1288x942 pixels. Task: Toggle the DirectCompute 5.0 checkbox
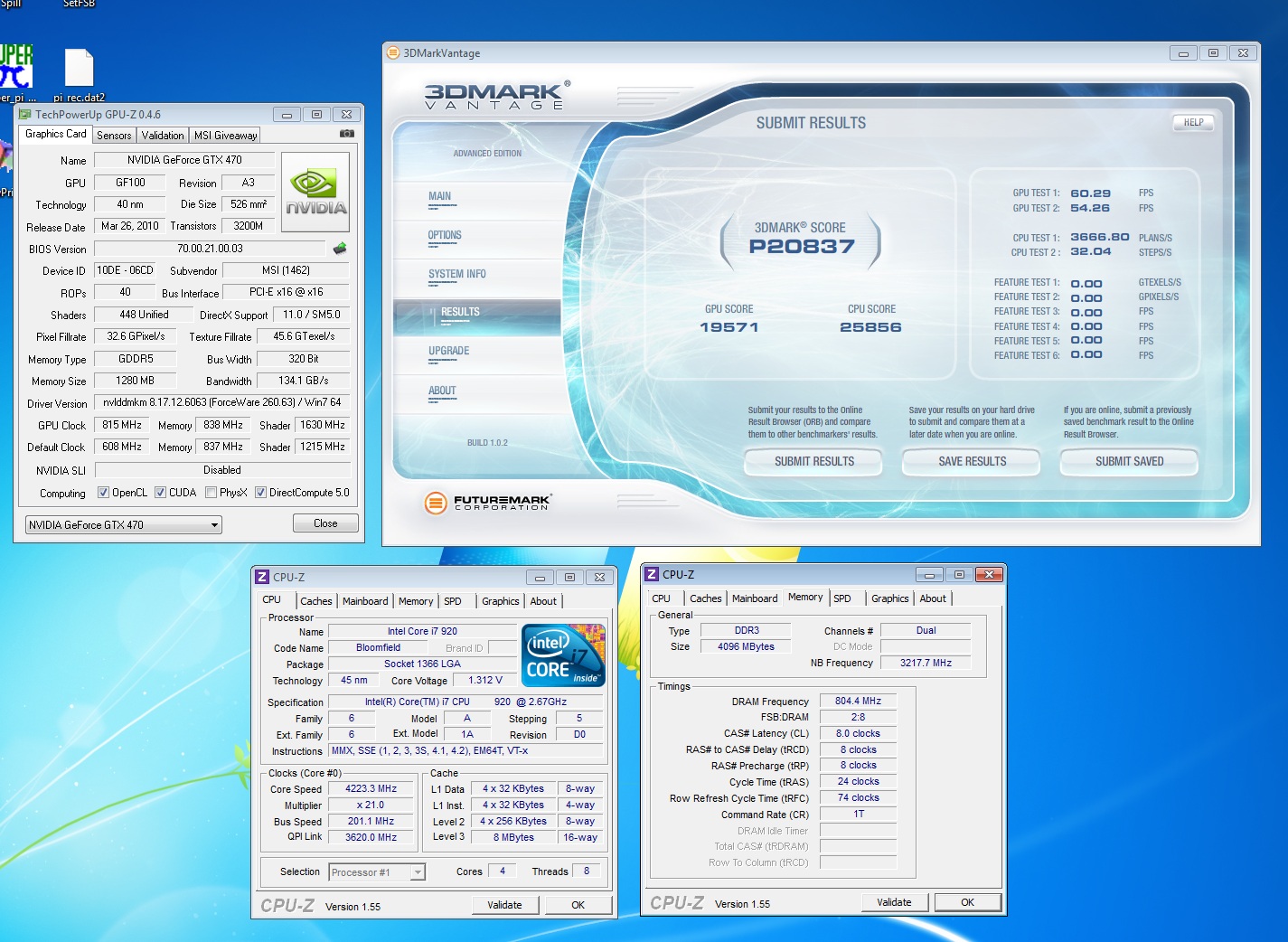(260, 493)
